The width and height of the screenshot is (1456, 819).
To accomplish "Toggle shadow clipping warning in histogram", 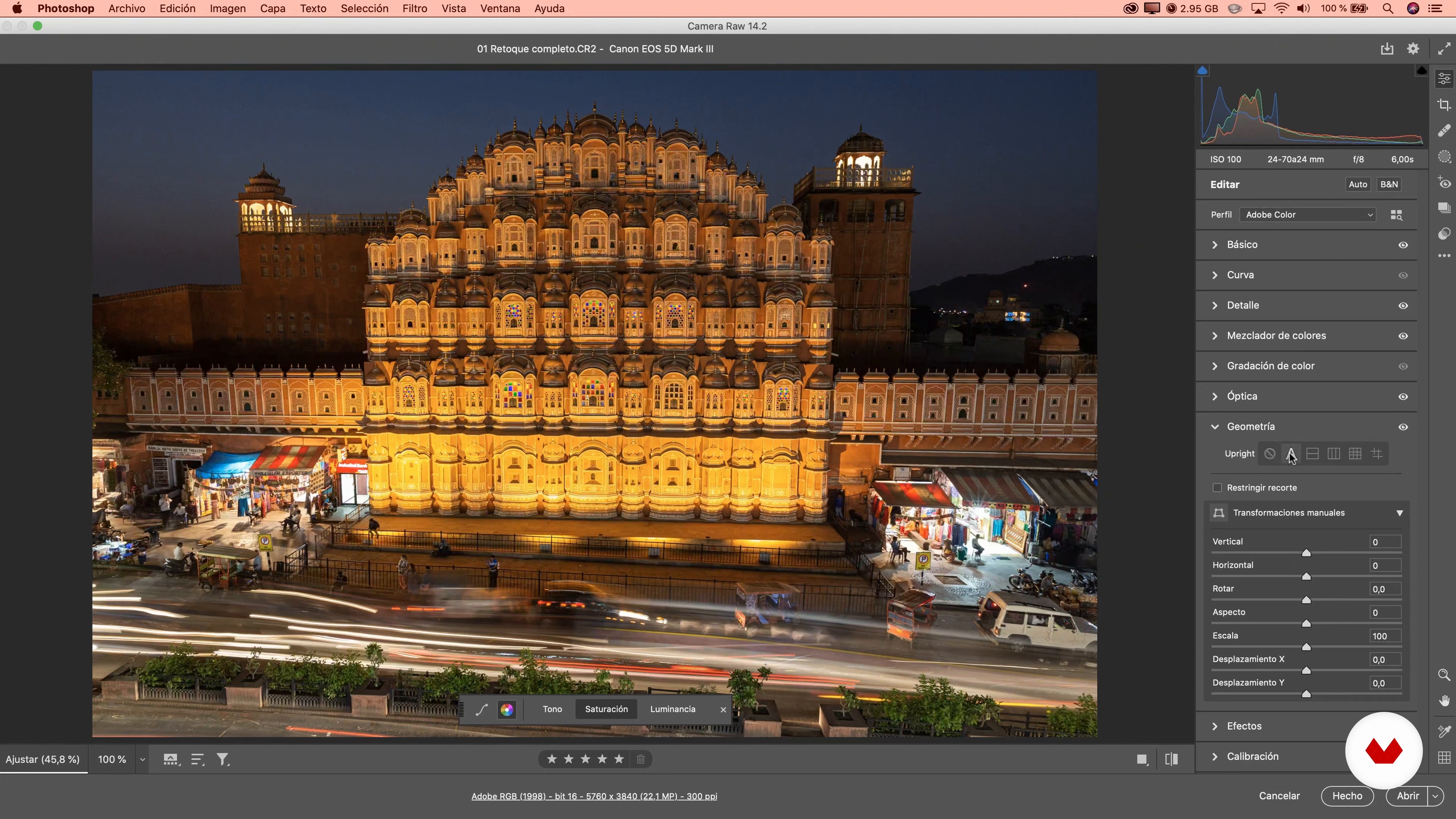I will pyautogui.click(x=1202, y=71).
